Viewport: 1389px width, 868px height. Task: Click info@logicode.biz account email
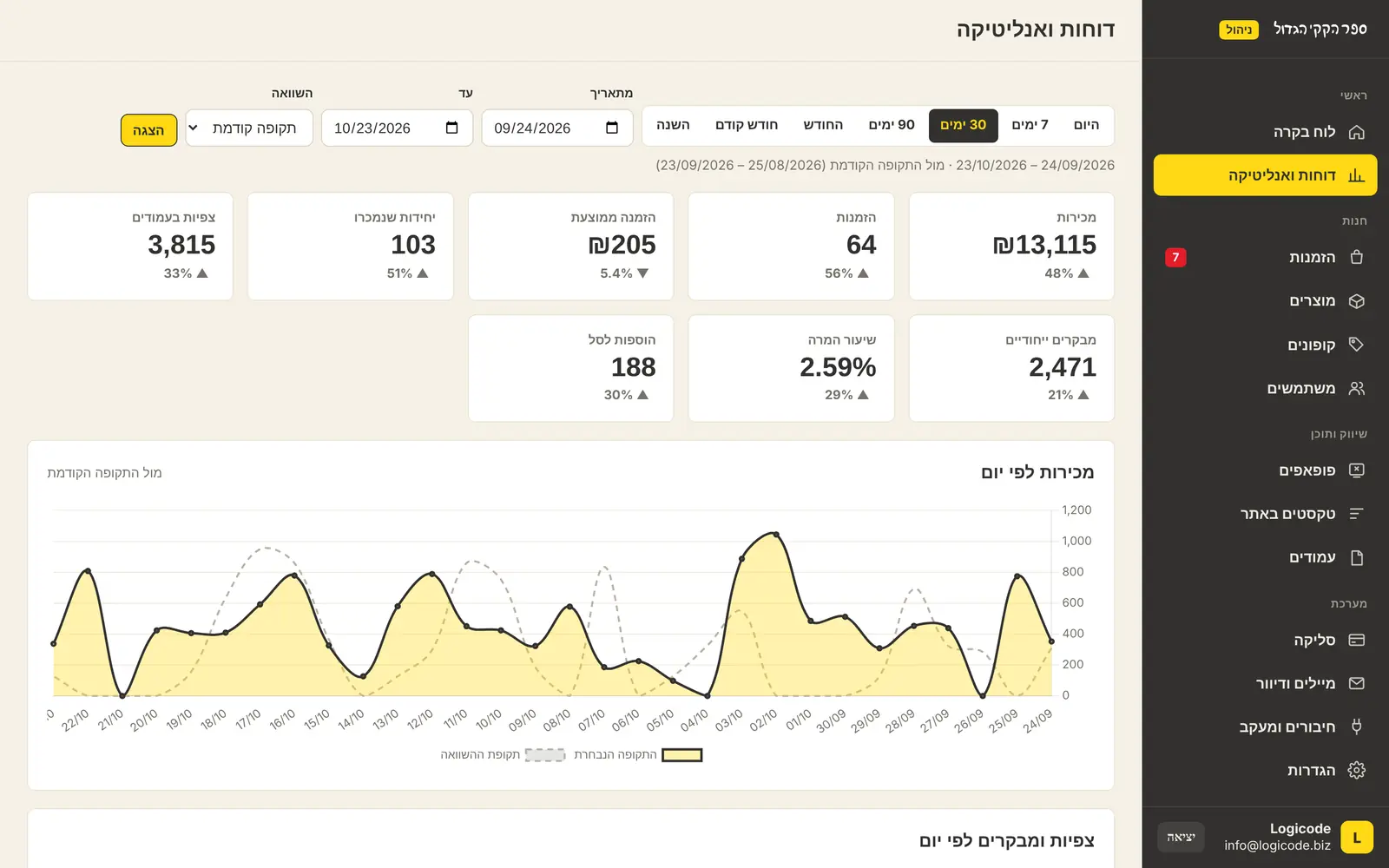tap(1277, 845)
